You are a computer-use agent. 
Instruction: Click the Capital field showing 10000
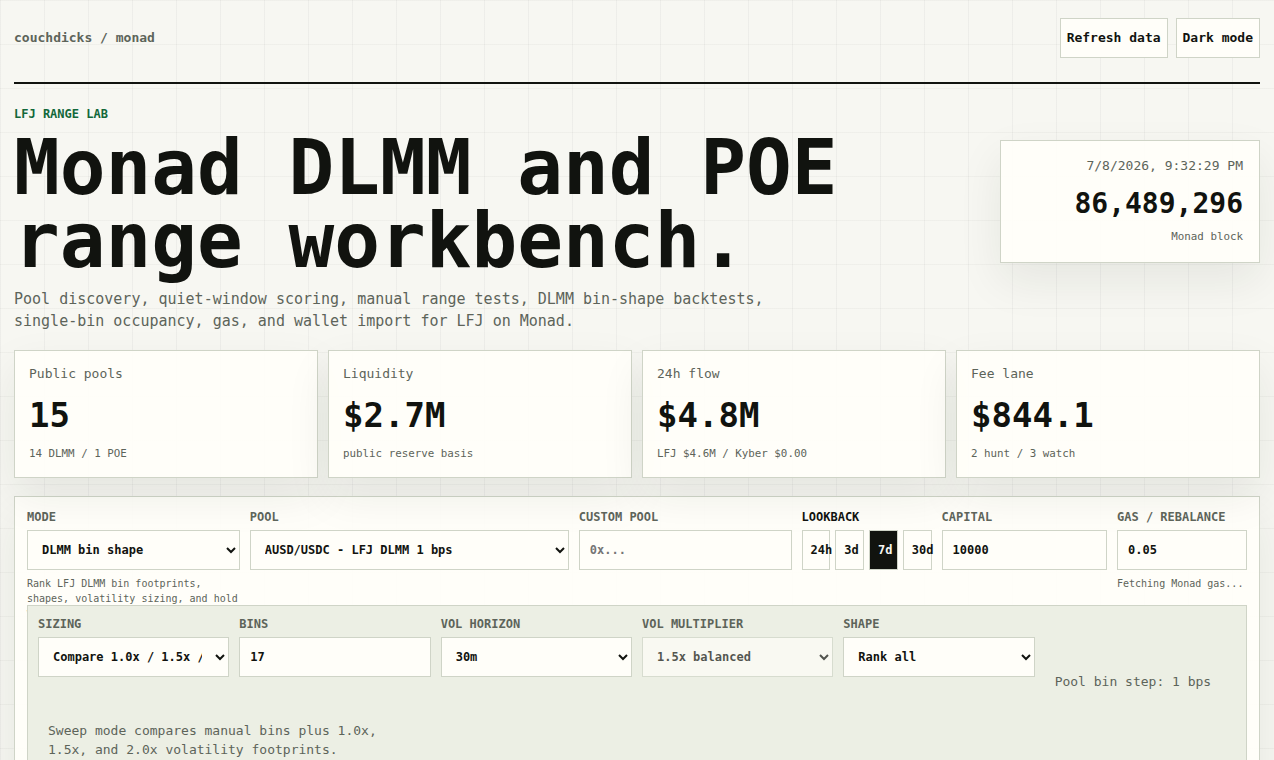1024,550
